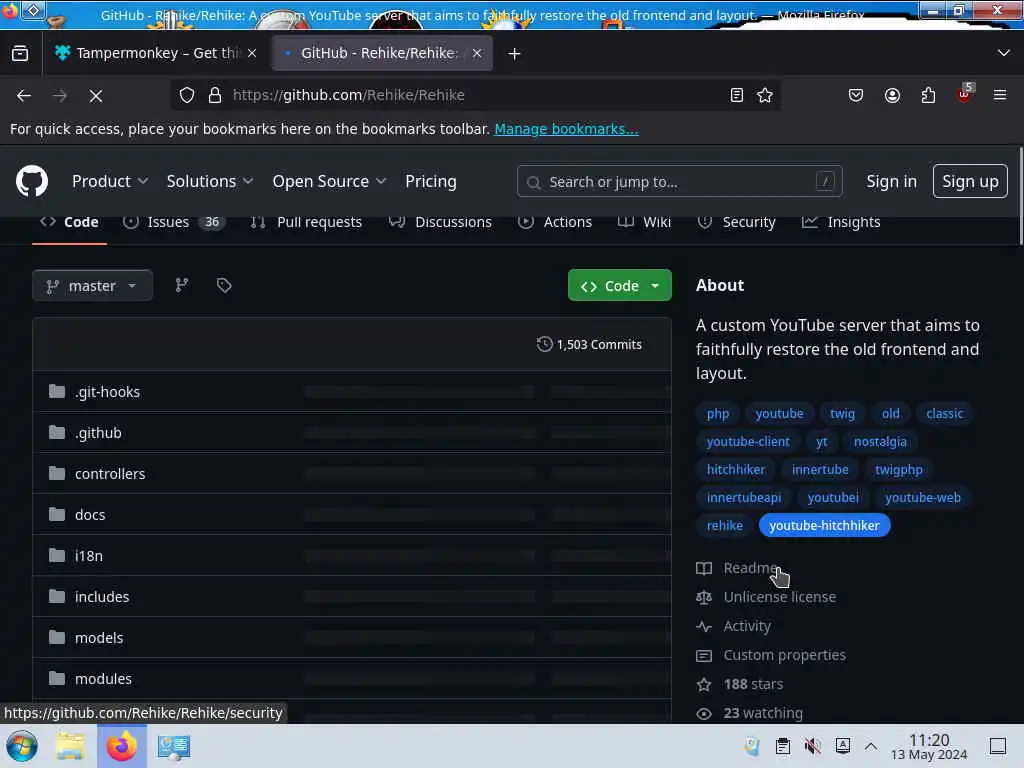Open the 1,503 Commits history
Screen dimensions: 1024x768
tap(589, 344)
